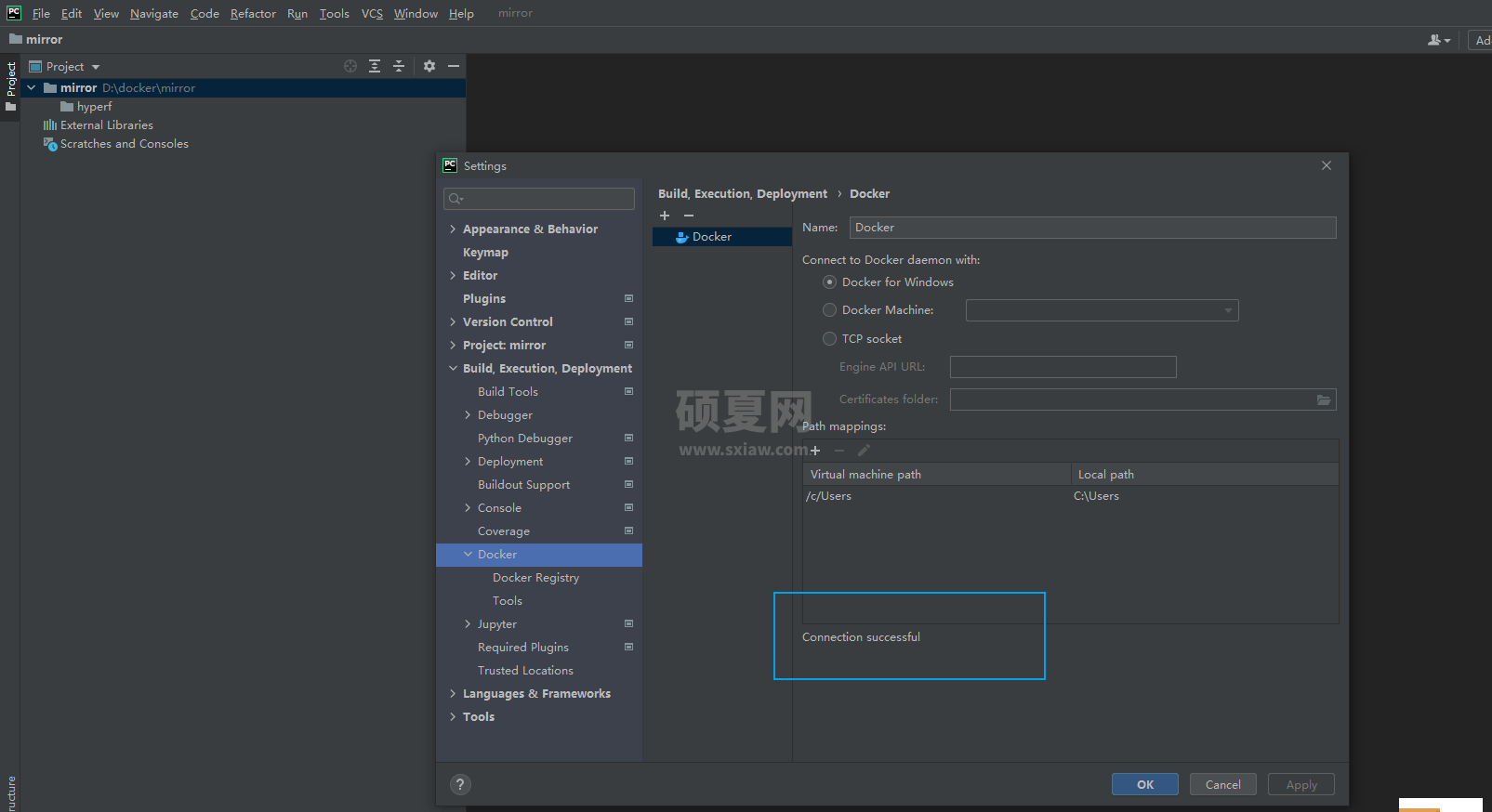The image size is (1492, 812).
Task: Expand Appearance & Behavior settings
Action: coord(453,229)
